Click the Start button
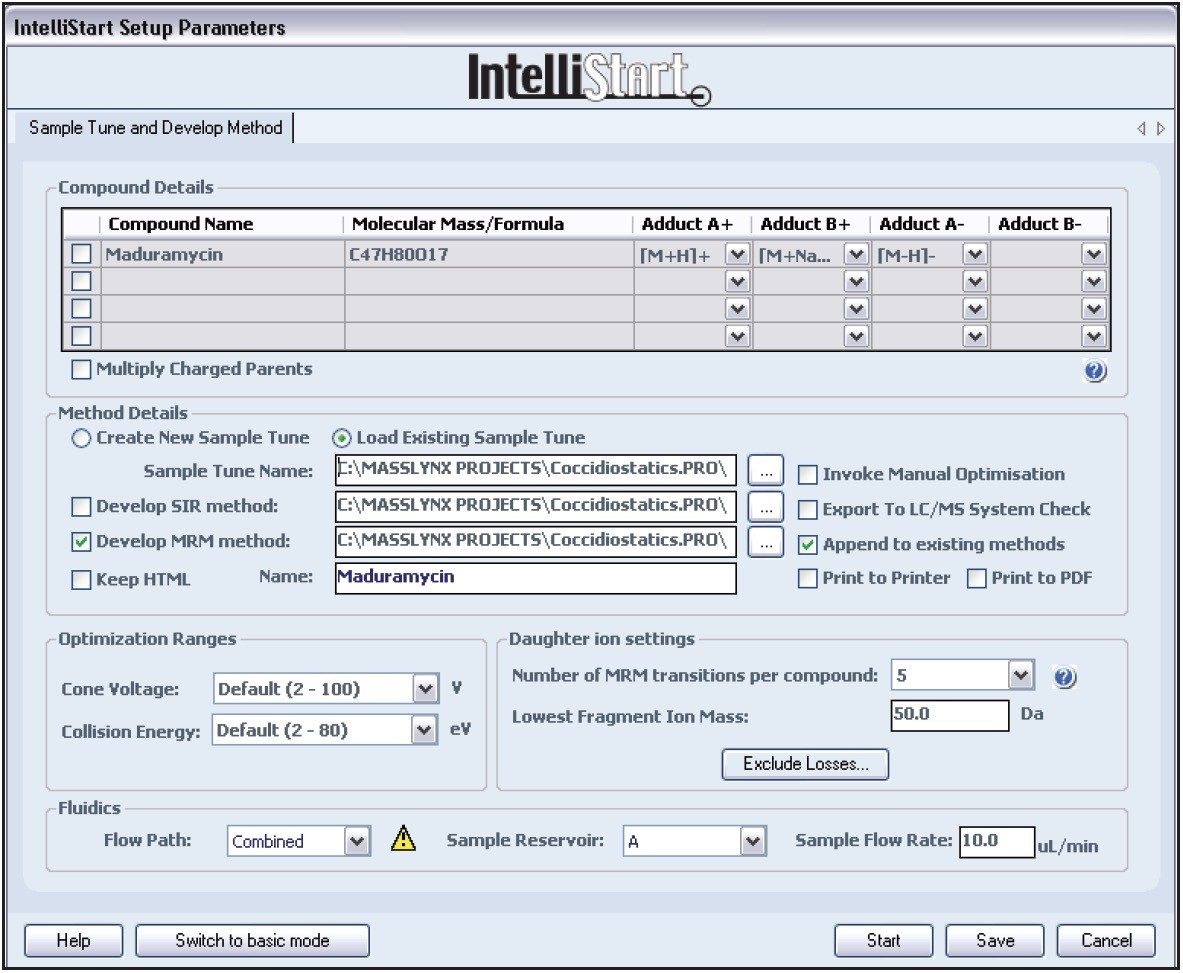Viewport: 1183px width, 973px height. tap(883, 941)
